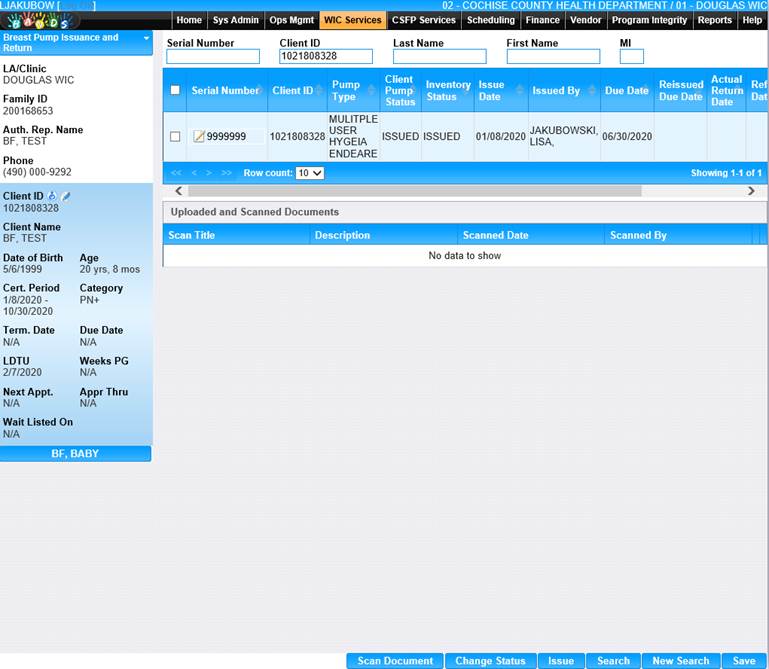Focus the Serial Number search field
This screenshot has width=769, height=669.
(x=213, y=56)
